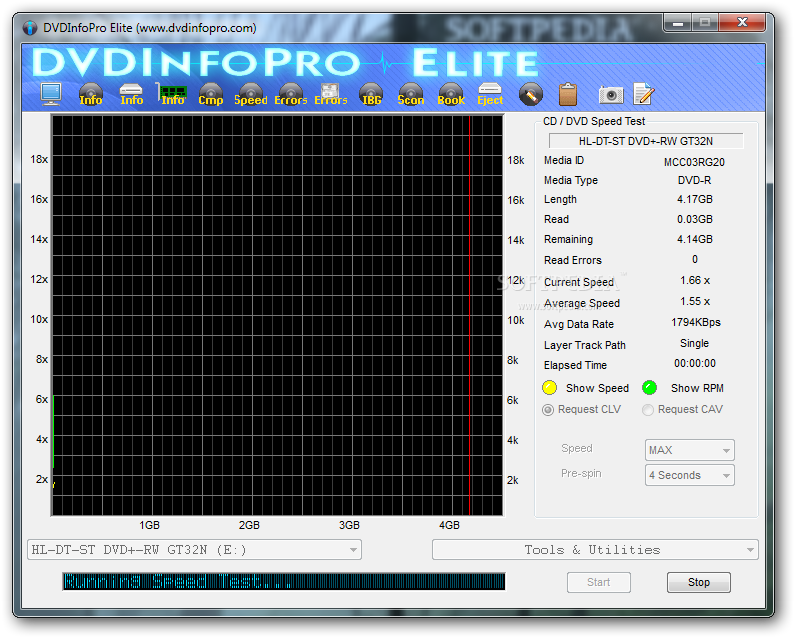Screen dimensions: 795x638
Task: Click the disabled Start button
Action: click(x=599, y=582)
